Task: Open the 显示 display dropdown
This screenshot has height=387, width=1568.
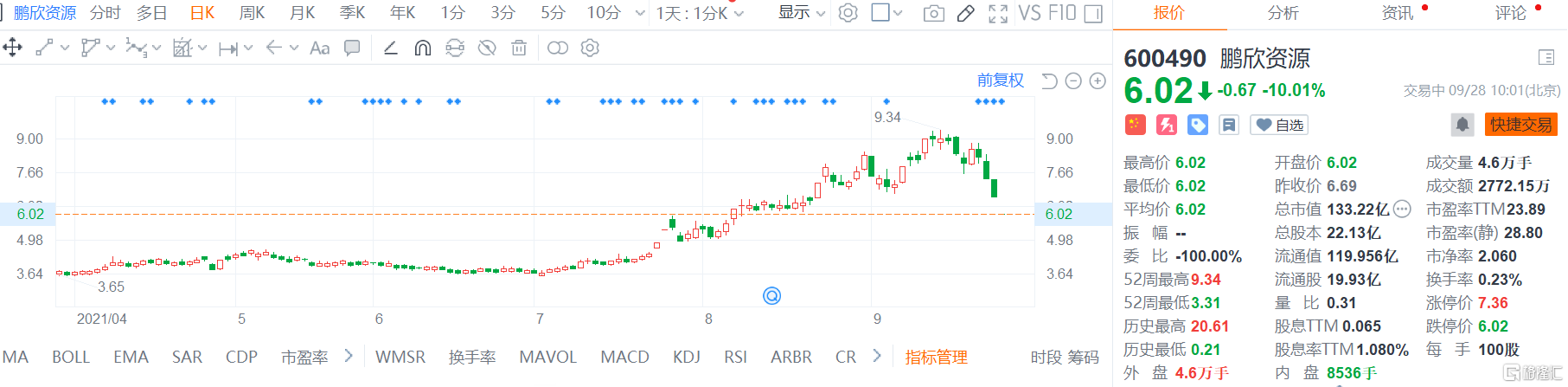Action: (x=802, y=13)
